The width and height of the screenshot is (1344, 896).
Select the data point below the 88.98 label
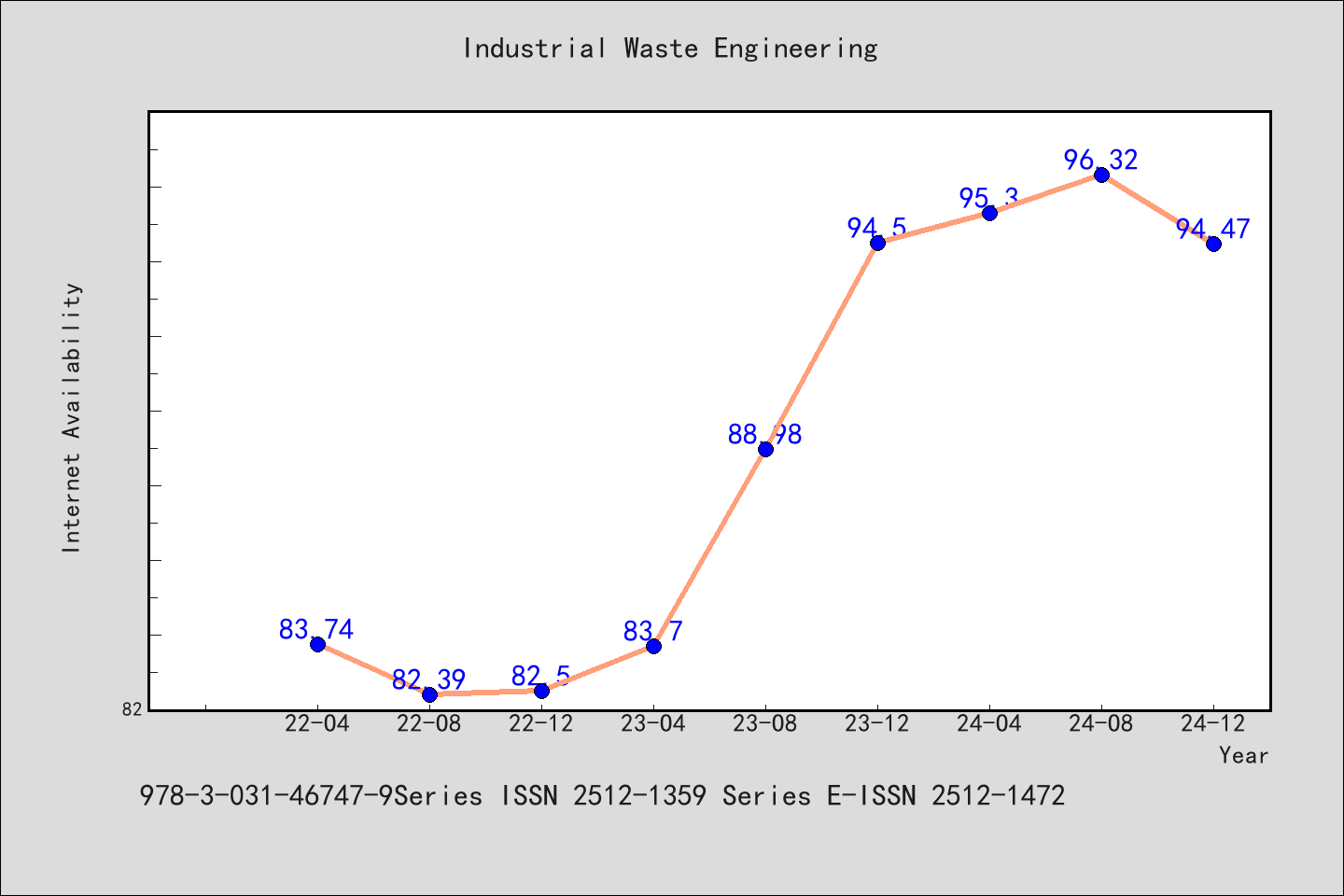pos(765,449)
